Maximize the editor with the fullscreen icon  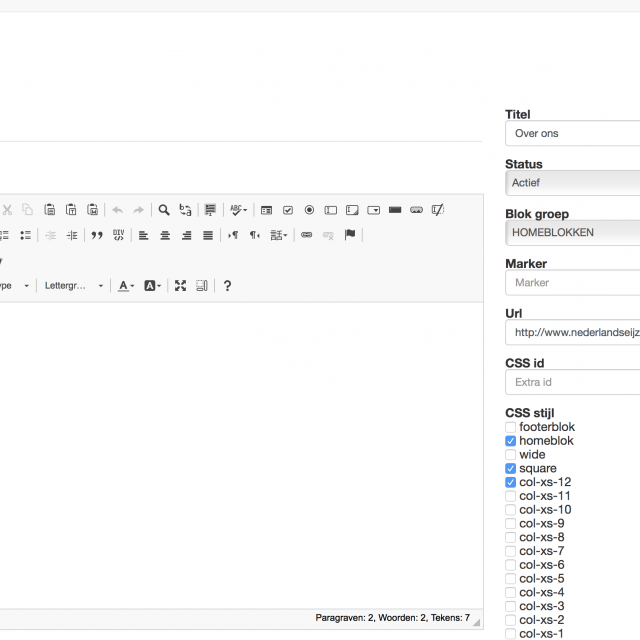point(180,286)
